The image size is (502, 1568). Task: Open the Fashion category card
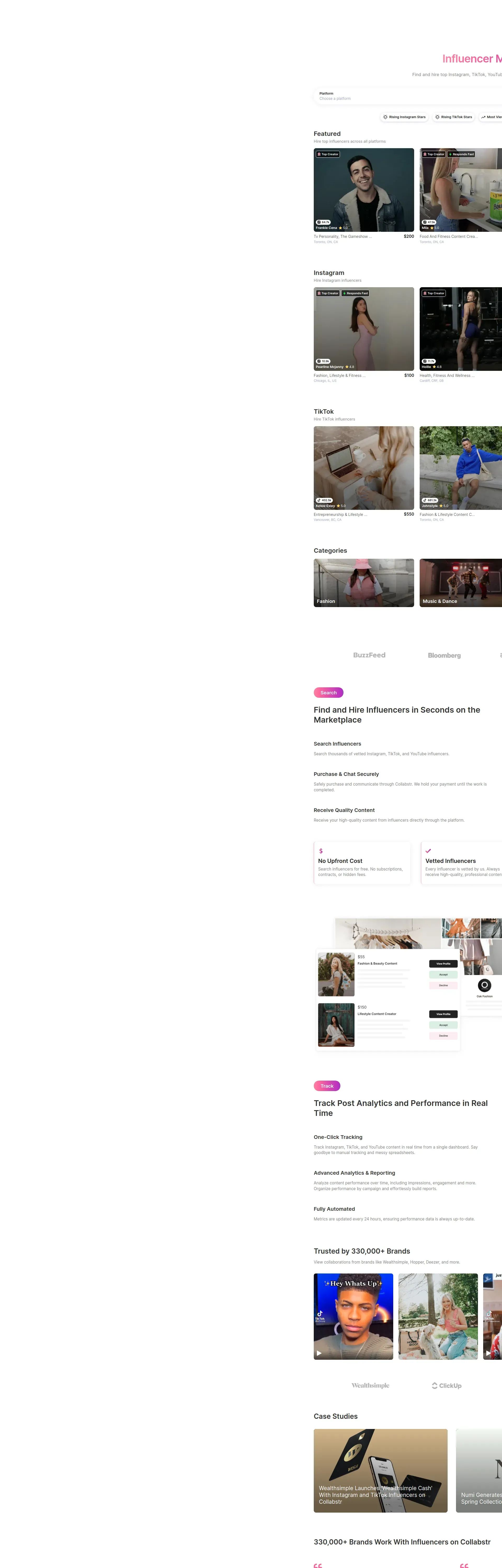[x=364, y=583]
